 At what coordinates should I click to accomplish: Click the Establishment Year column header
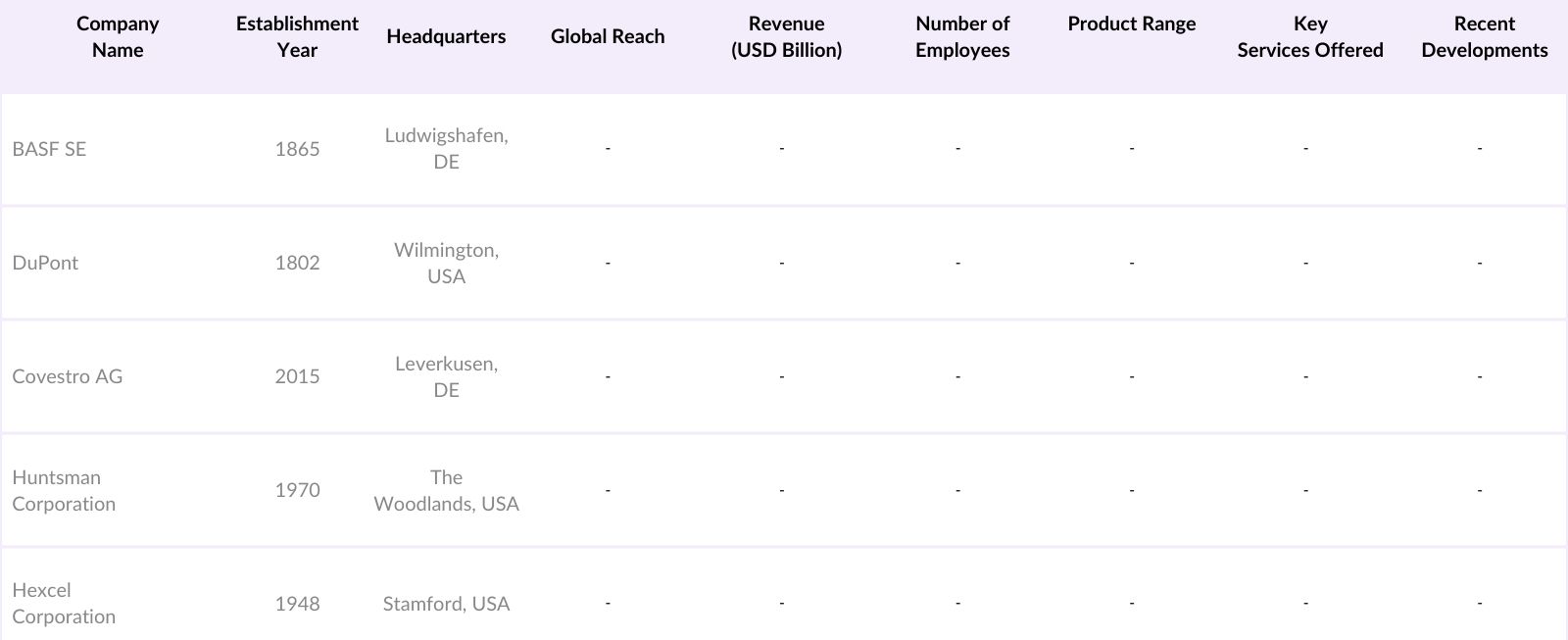[297, 36]
